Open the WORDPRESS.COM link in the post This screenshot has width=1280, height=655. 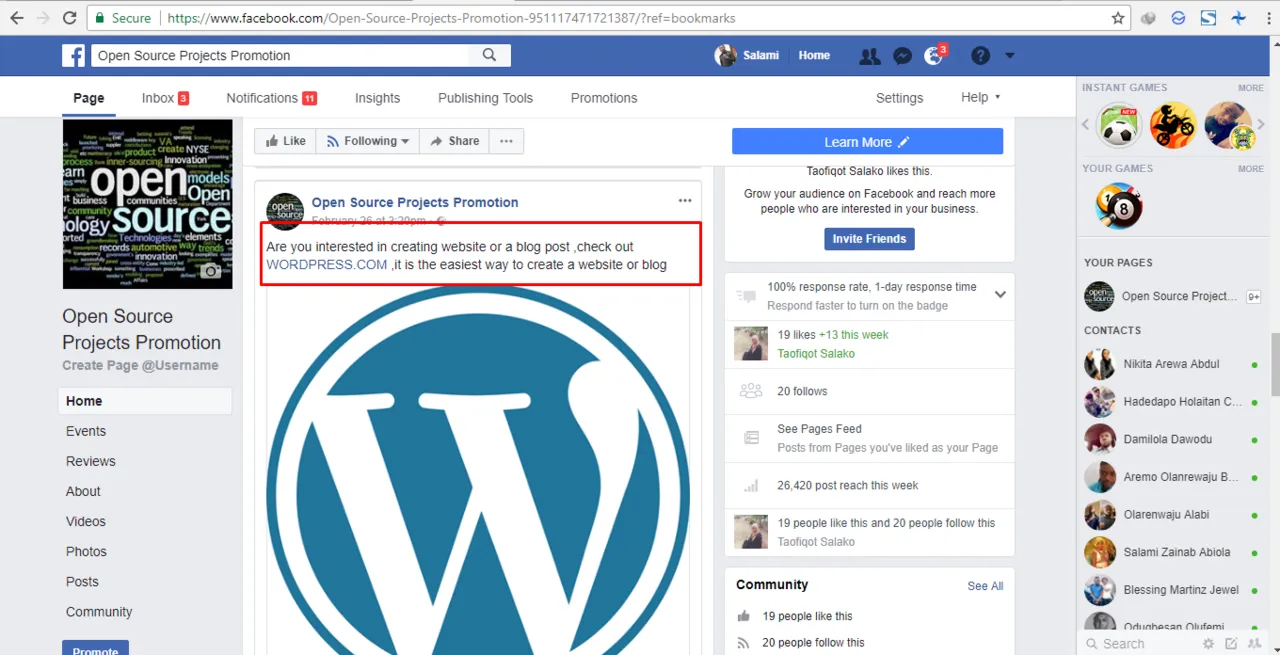(x=327, y=264)
